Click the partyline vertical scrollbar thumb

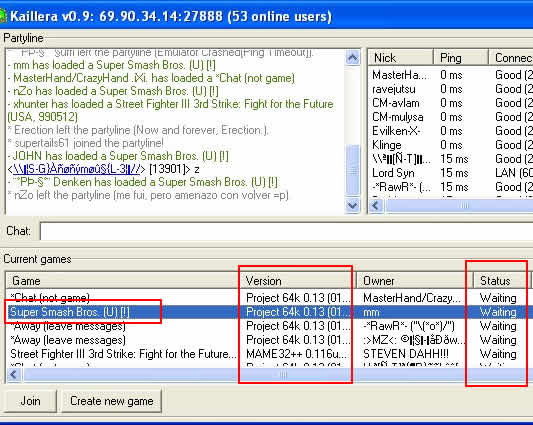[x=353, y=170]
